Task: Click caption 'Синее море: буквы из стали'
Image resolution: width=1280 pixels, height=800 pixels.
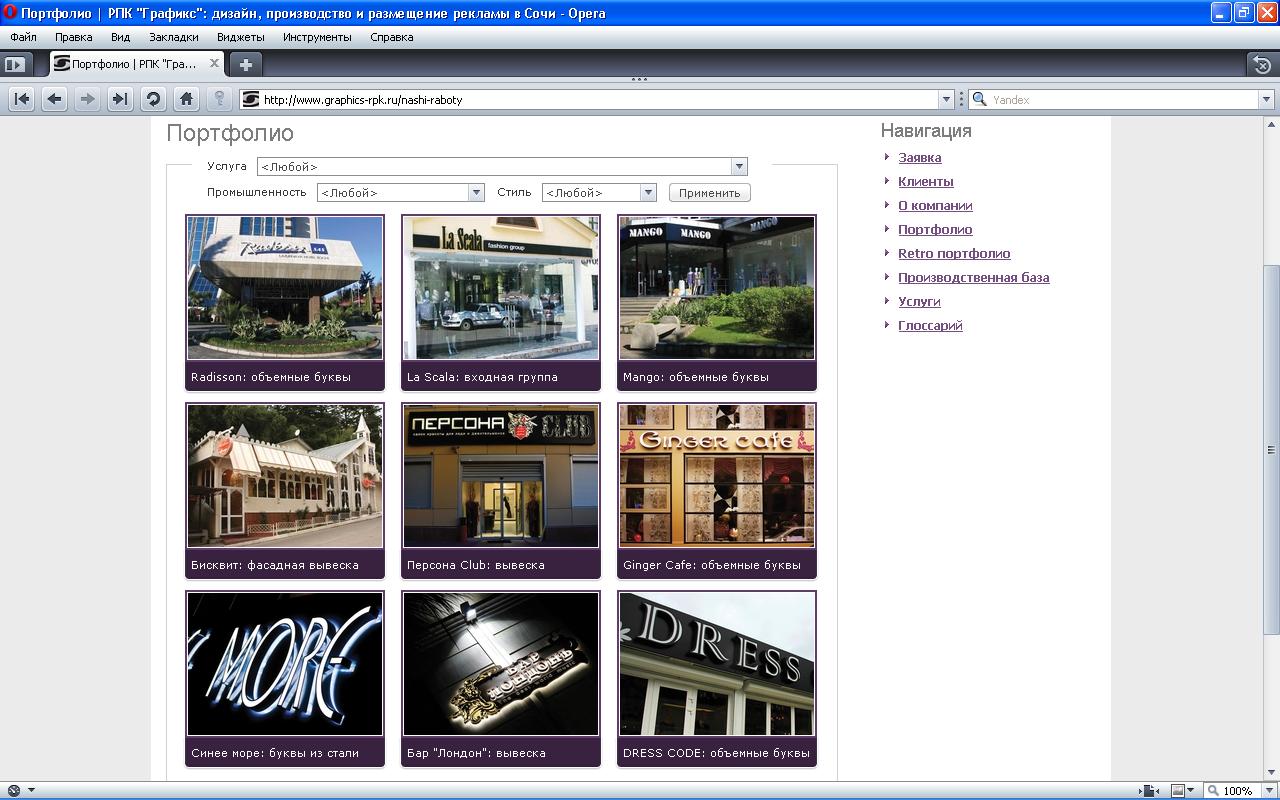Action: pyautogui.click(x=275, y=753)
